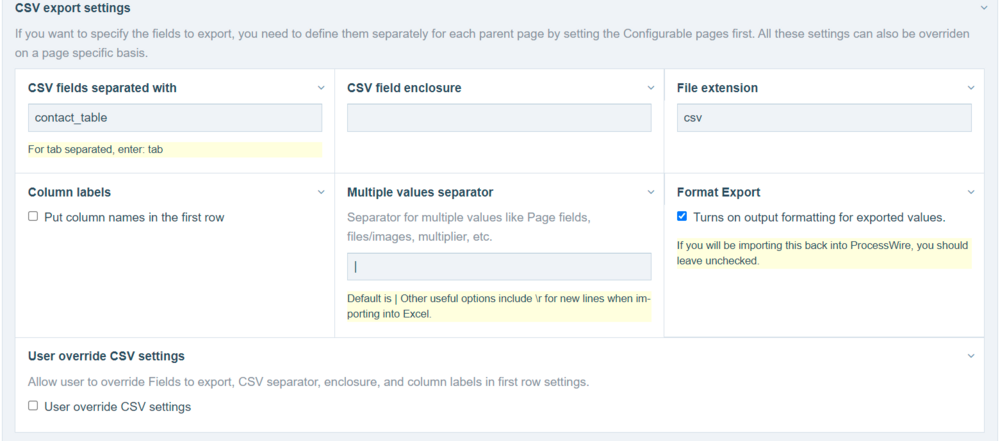1000x441 pixels.
Task: Collapse the Column labels panel chevron
Action: point(321,192)
